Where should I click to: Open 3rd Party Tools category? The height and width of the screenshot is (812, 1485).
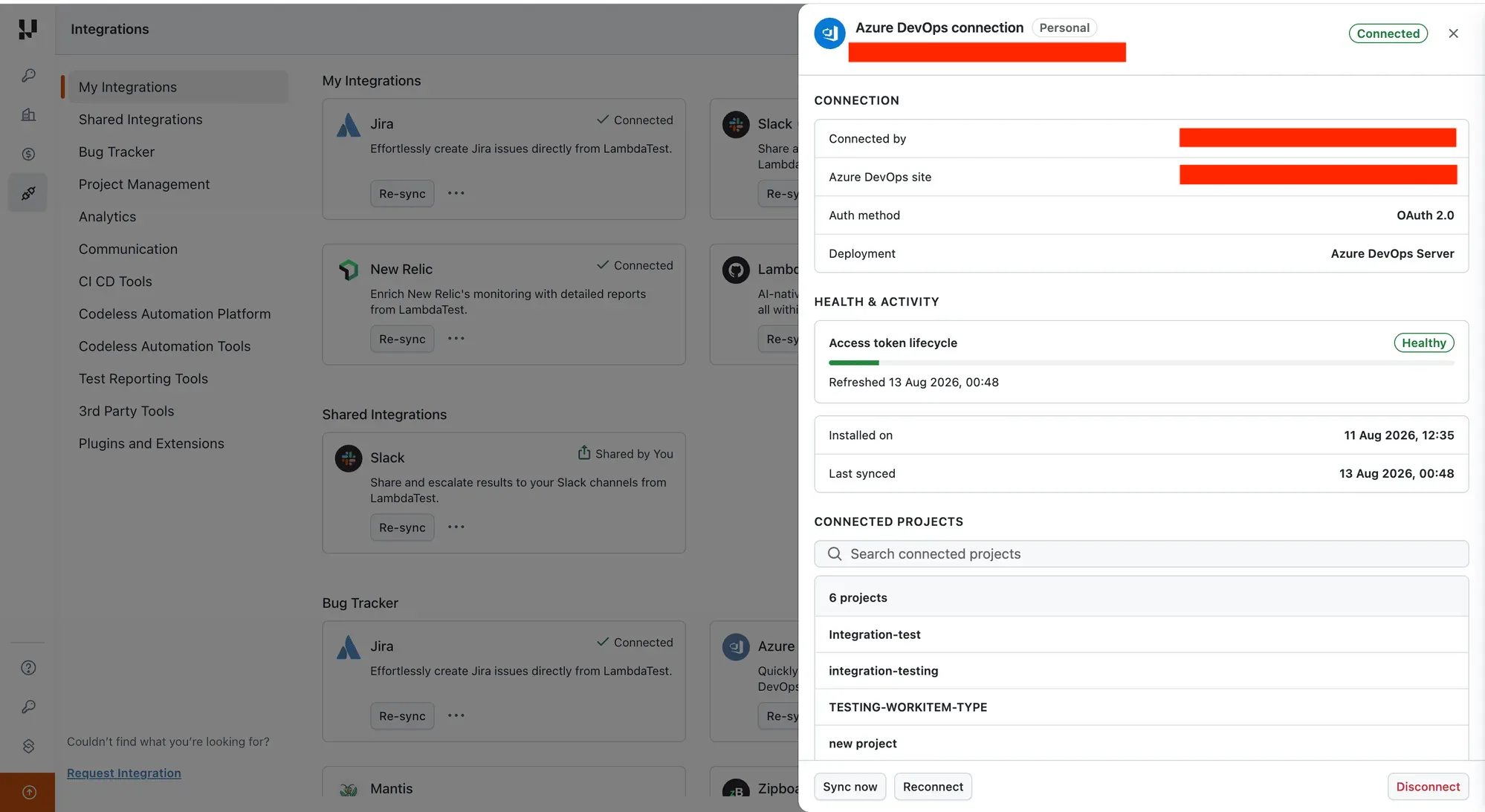coord(126,411)
